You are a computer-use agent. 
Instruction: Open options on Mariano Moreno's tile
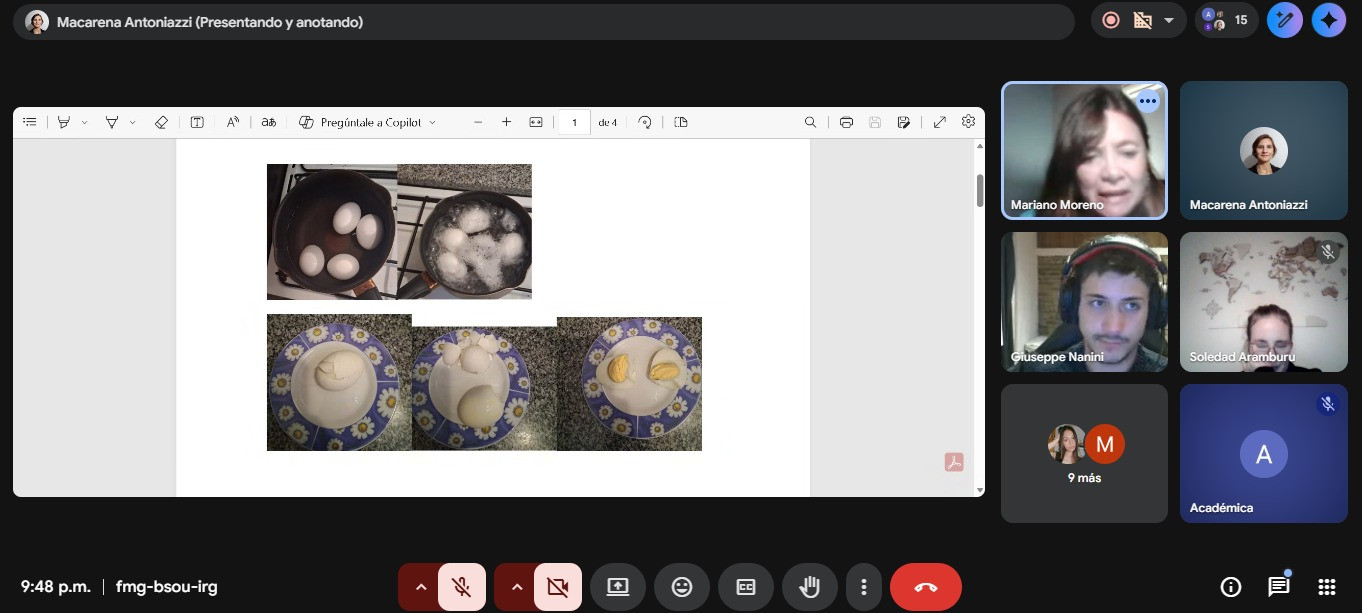[x=1147, y=101]
